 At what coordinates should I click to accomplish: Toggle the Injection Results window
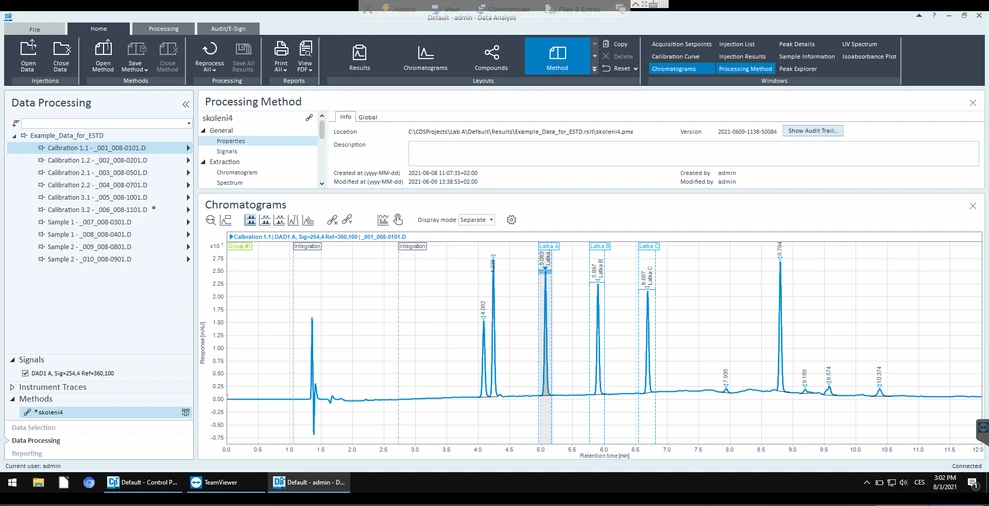click(x=742, y=57)
